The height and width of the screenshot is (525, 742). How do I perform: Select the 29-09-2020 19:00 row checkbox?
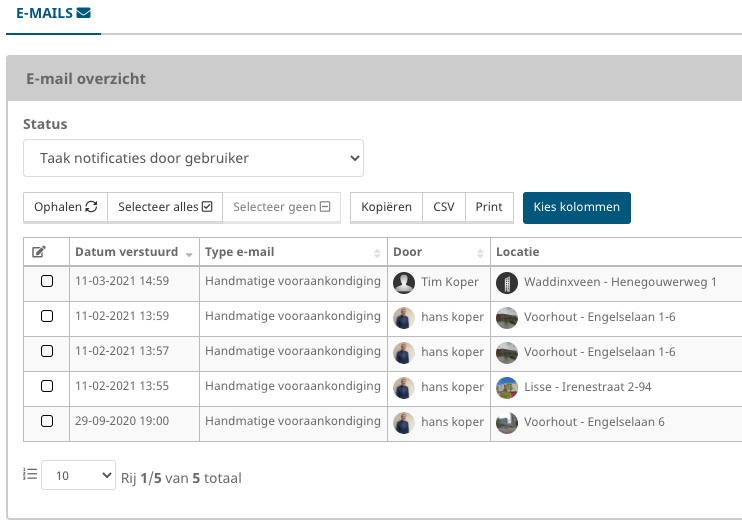[x=47, y=421]
